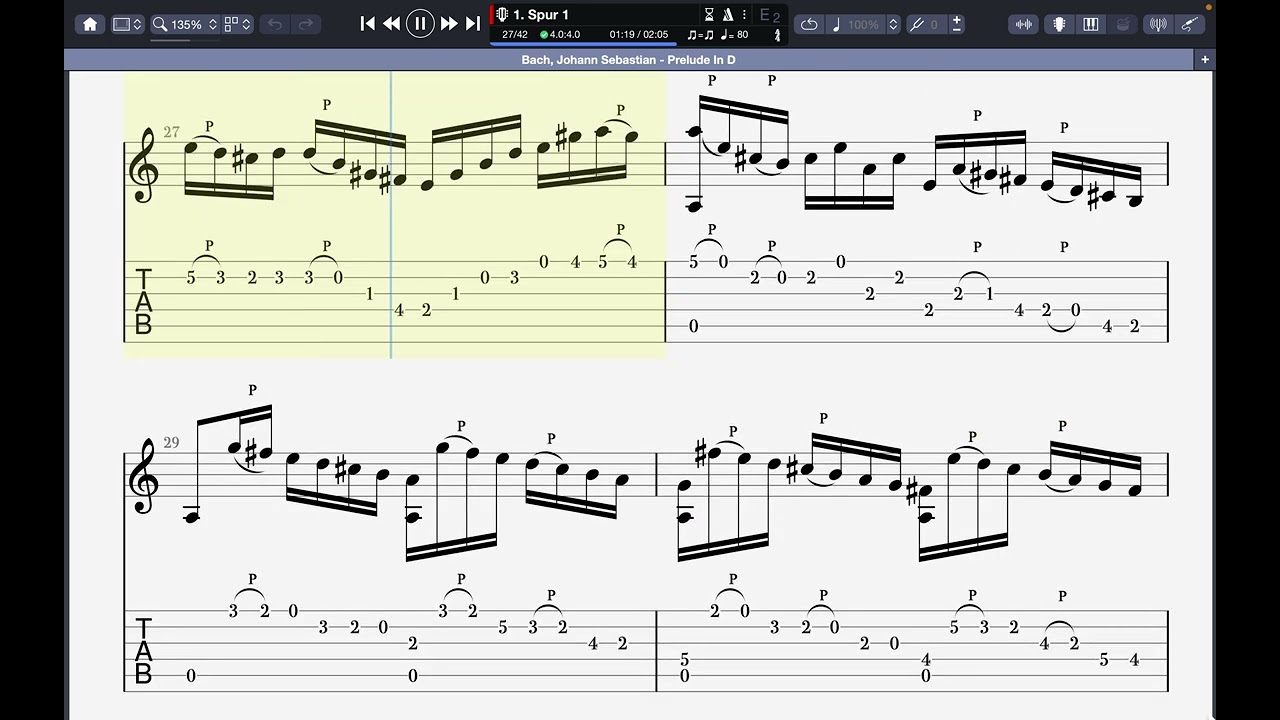Undo the last action

click(275, 24)
